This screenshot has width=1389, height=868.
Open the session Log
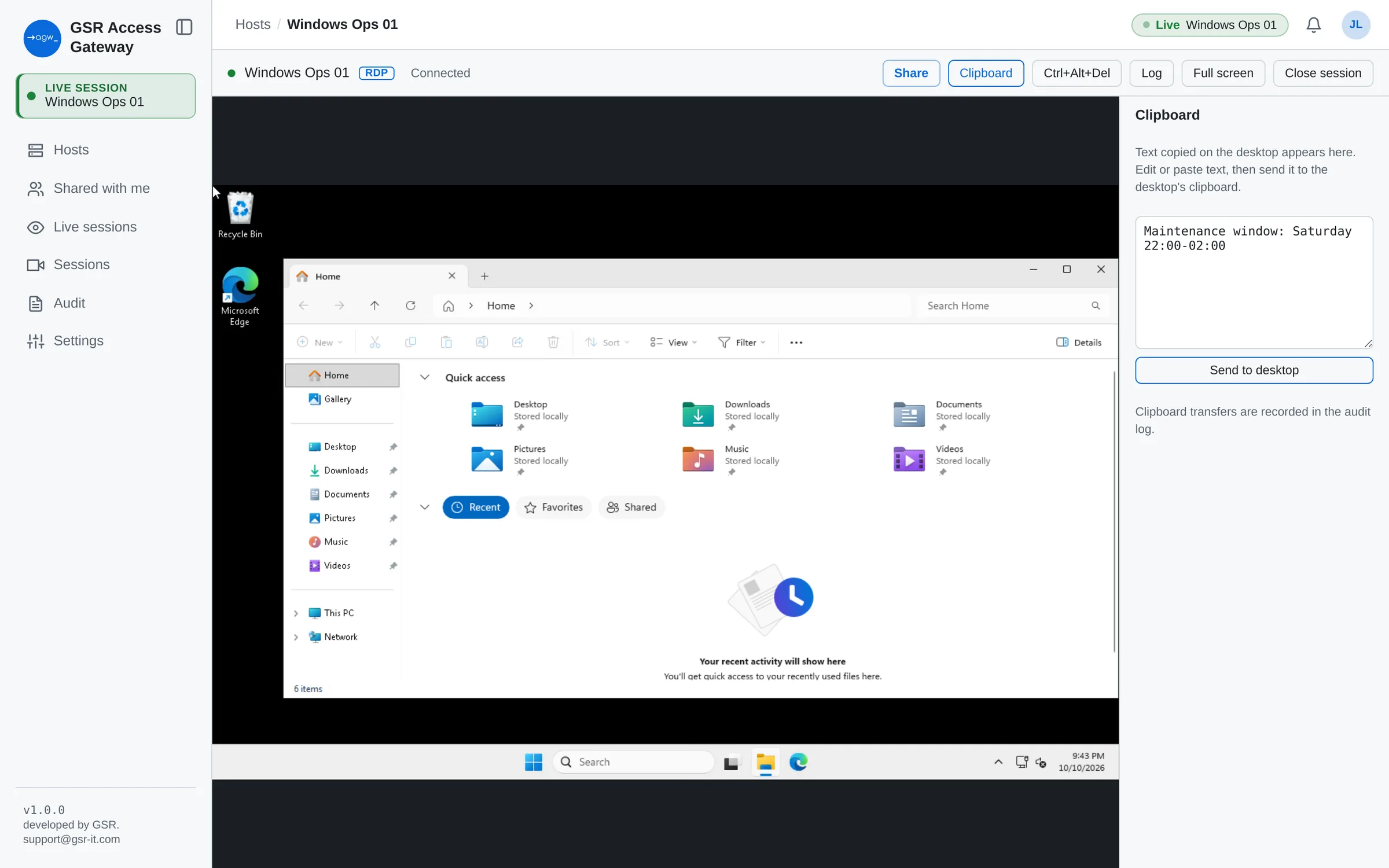(1151, 73)
